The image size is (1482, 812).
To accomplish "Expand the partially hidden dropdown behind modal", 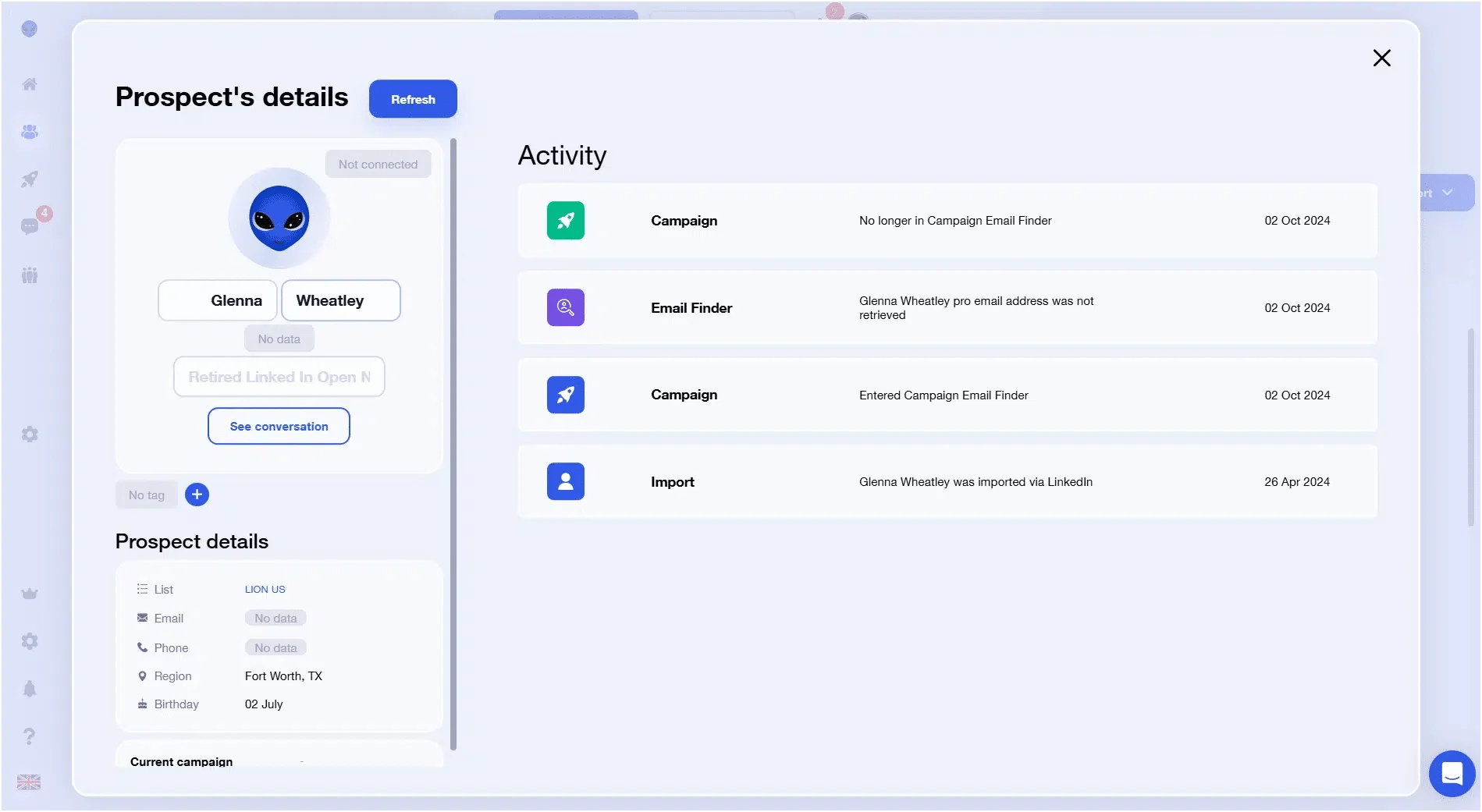I will pos(1446,193).
